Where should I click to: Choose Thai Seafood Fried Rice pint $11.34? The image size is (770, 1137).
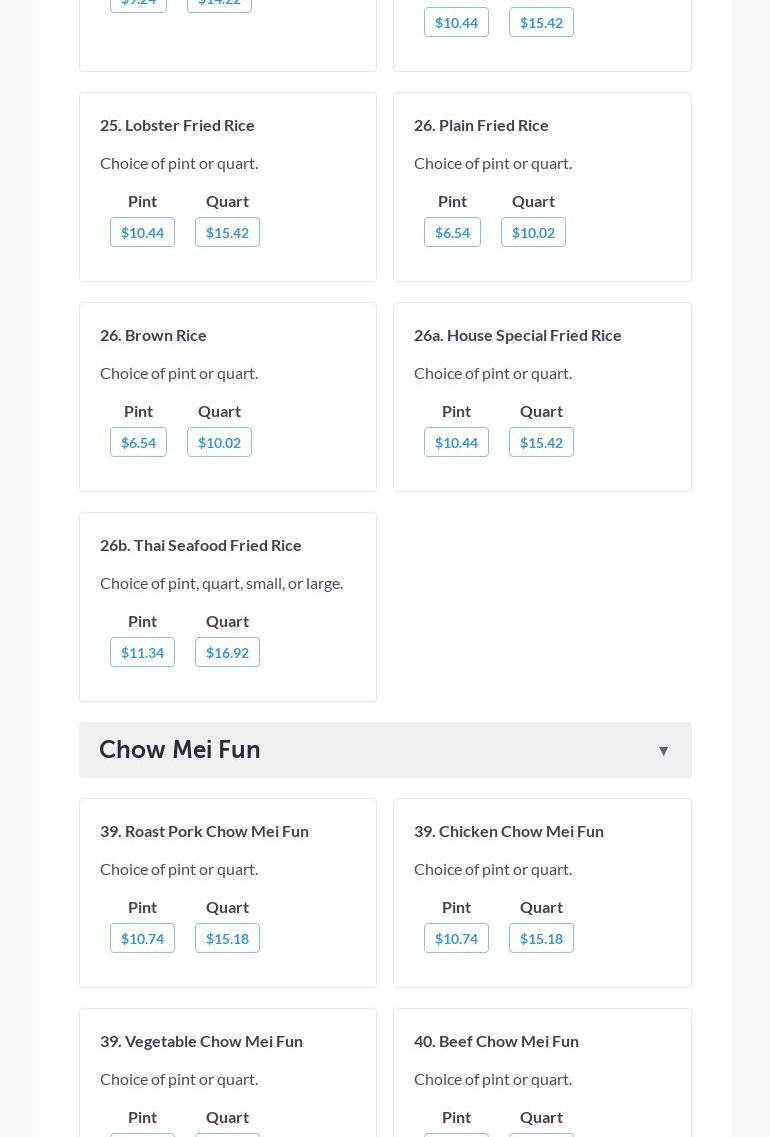142,653
